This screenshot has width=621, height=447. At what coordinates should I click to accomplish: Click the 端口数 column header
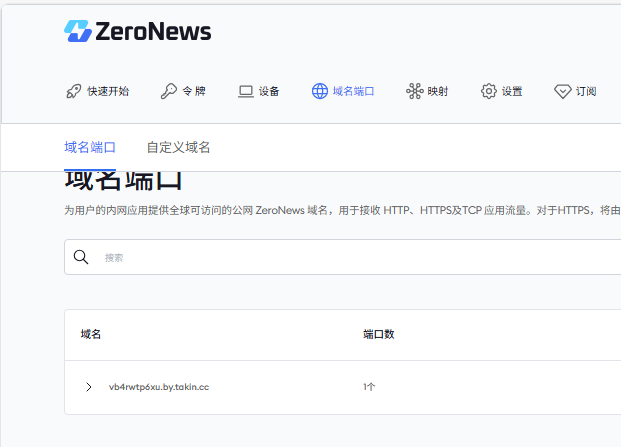click(x=379, y=334)
